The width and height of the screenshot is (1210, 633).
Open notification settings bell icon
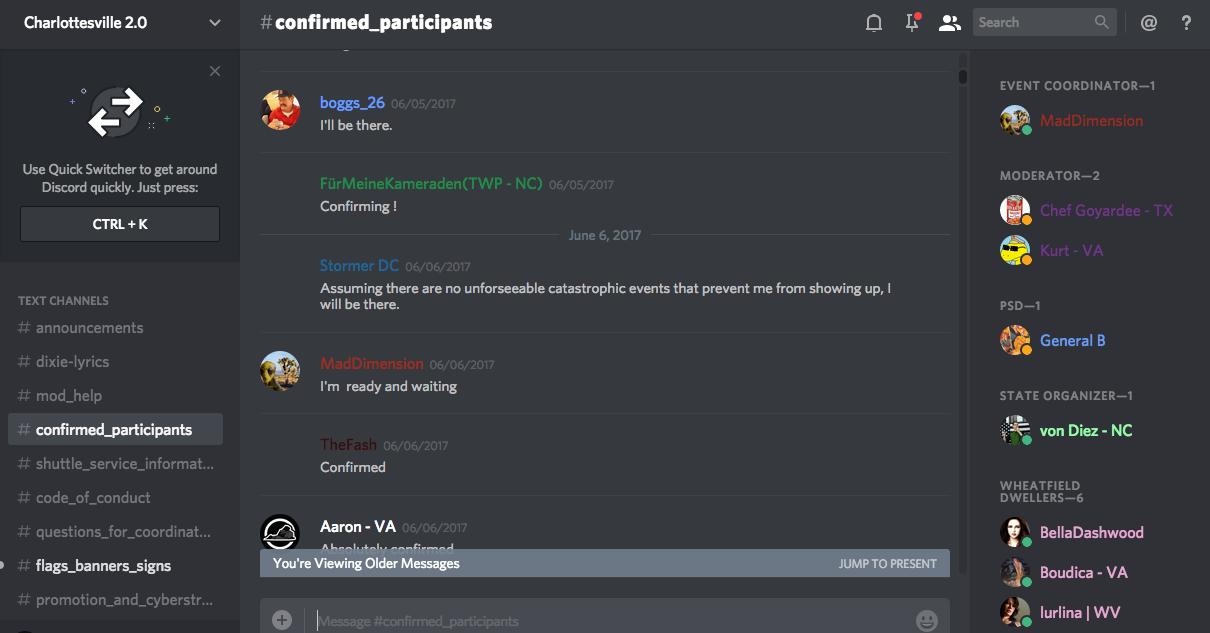[x=874, y=22]
